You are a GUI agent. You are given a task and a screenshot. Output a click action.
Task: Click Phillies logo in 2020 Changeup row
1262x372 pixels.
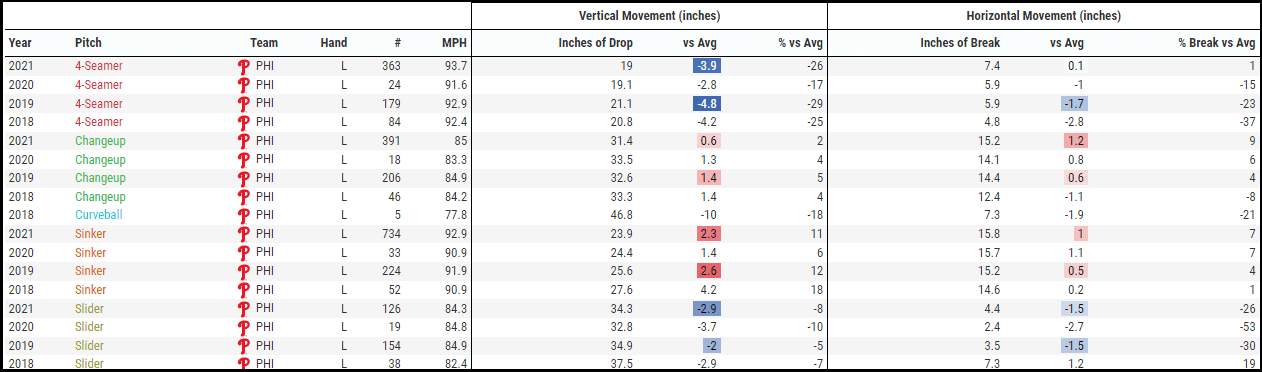242,160
